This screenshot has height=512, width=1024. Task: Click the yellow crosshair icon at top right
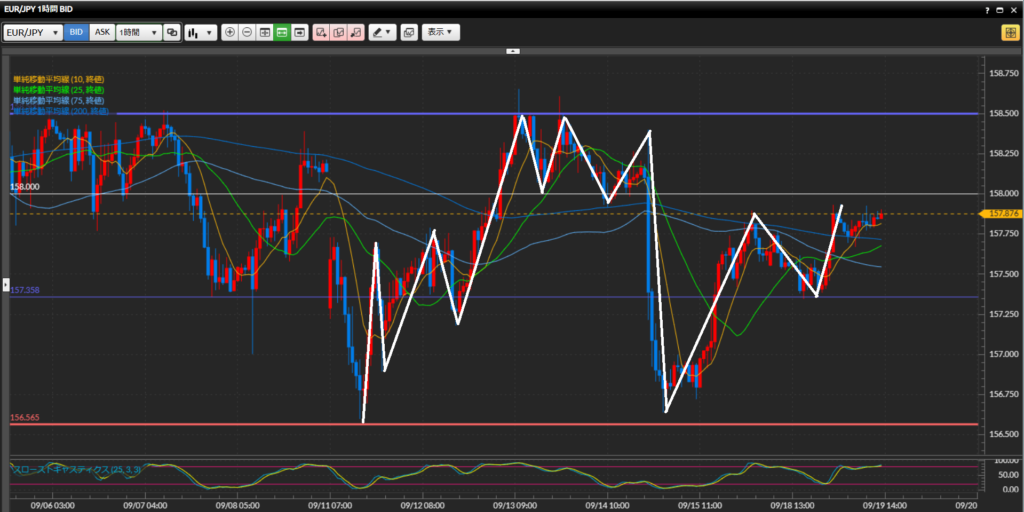pos(1009,32)
